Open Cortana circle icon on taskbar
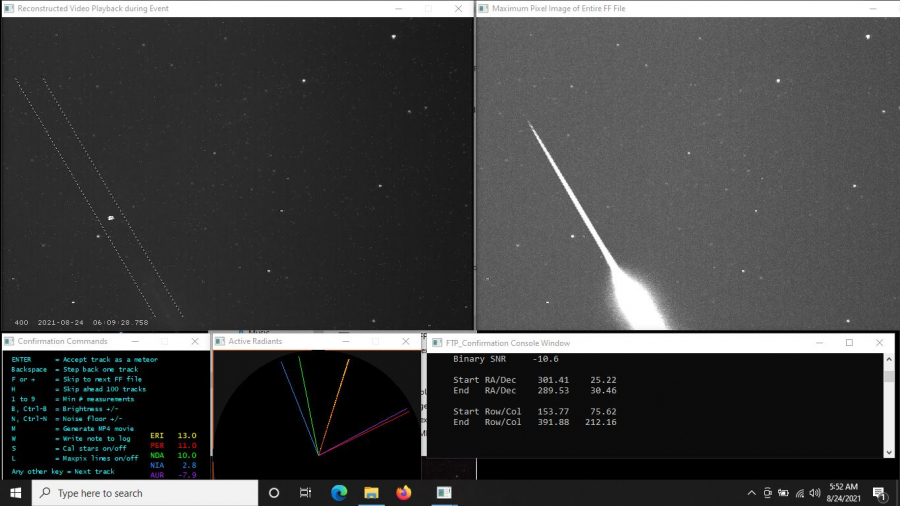900x506 pixels. [274, 493]
